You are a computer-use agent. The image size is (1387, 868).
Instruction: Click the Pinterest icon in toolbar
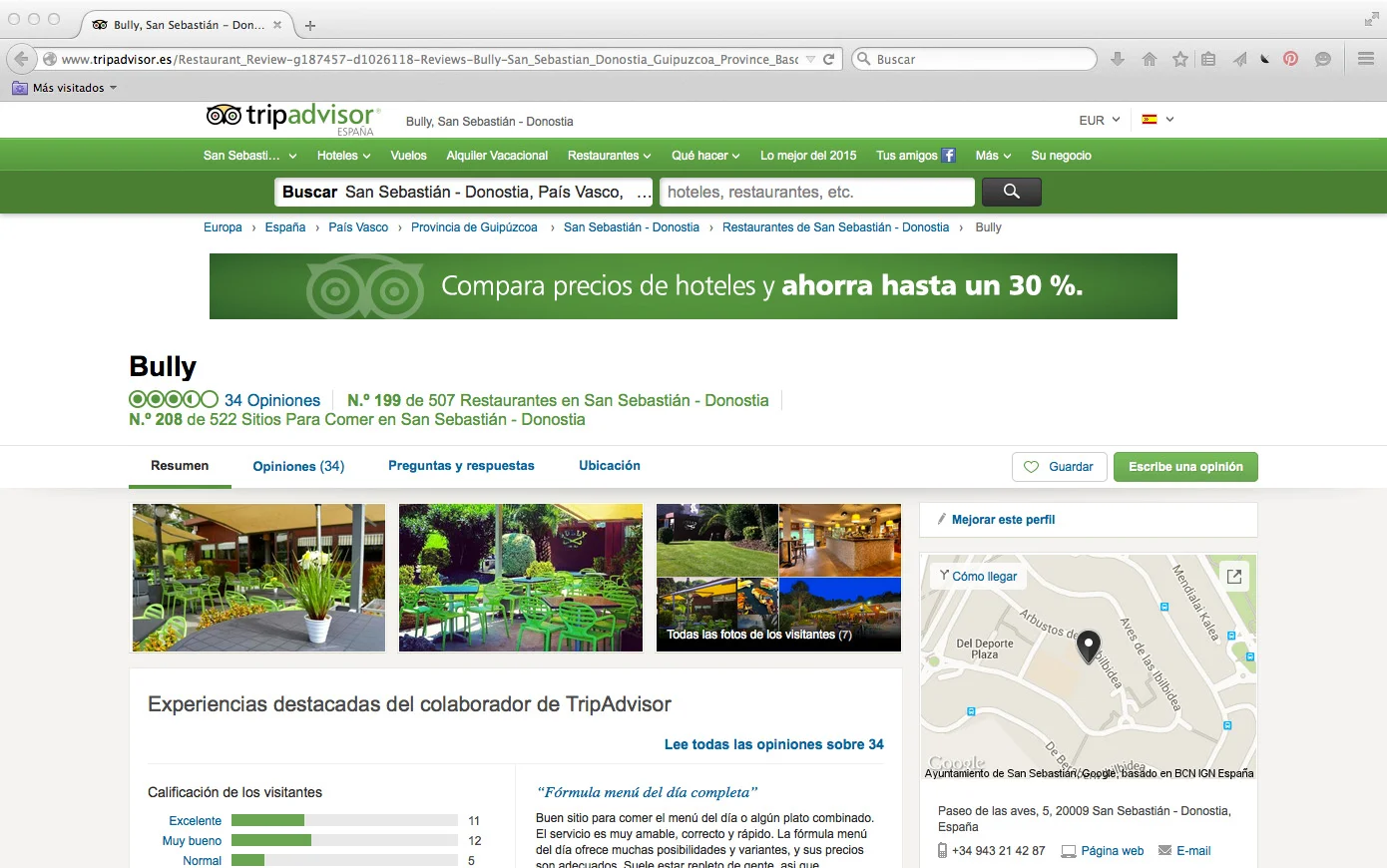pos(1290,59)
